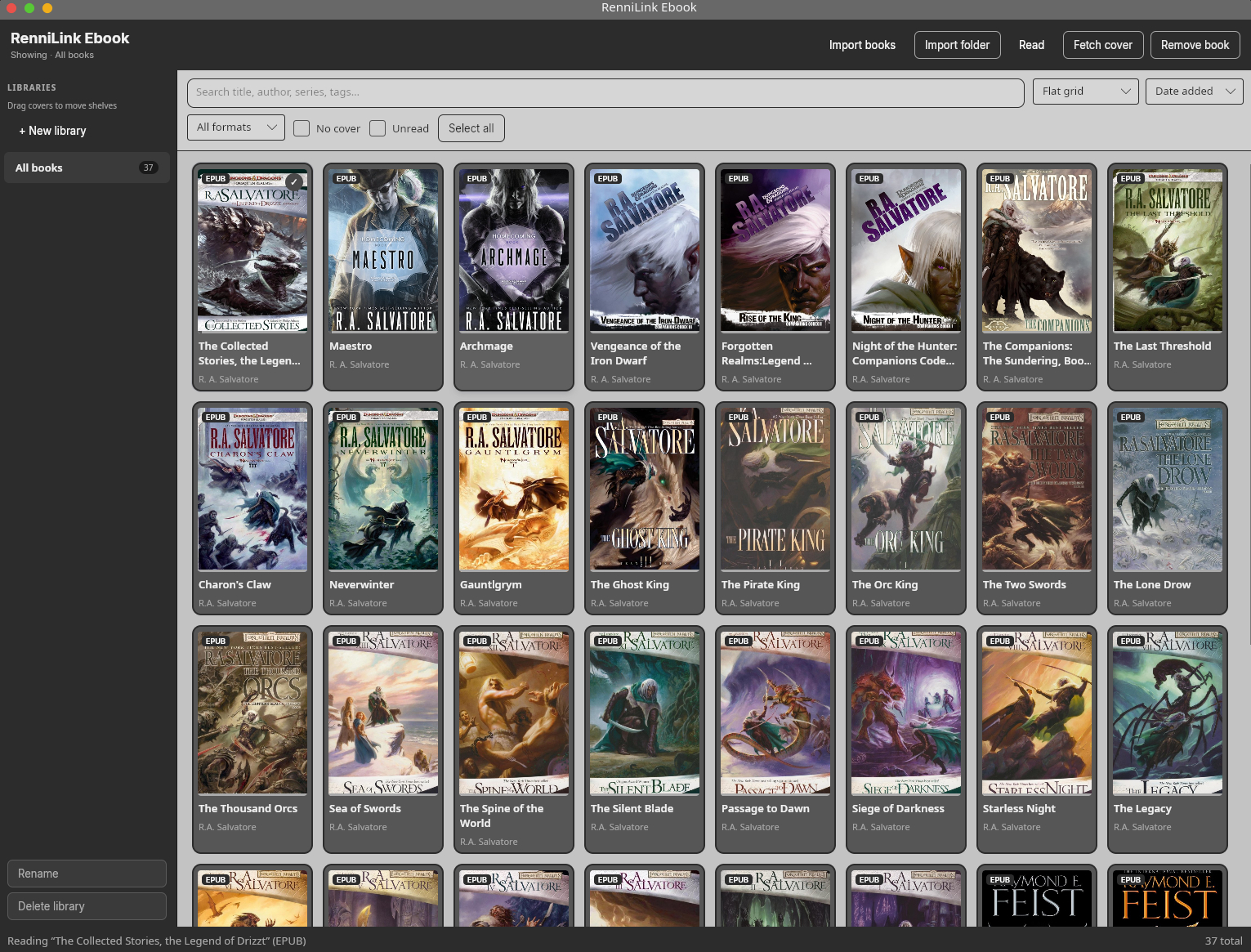Viewport: 1251px width, 952px height.
Task: Open The Collected Stories cover thumbnail
Action: [252, 251]
